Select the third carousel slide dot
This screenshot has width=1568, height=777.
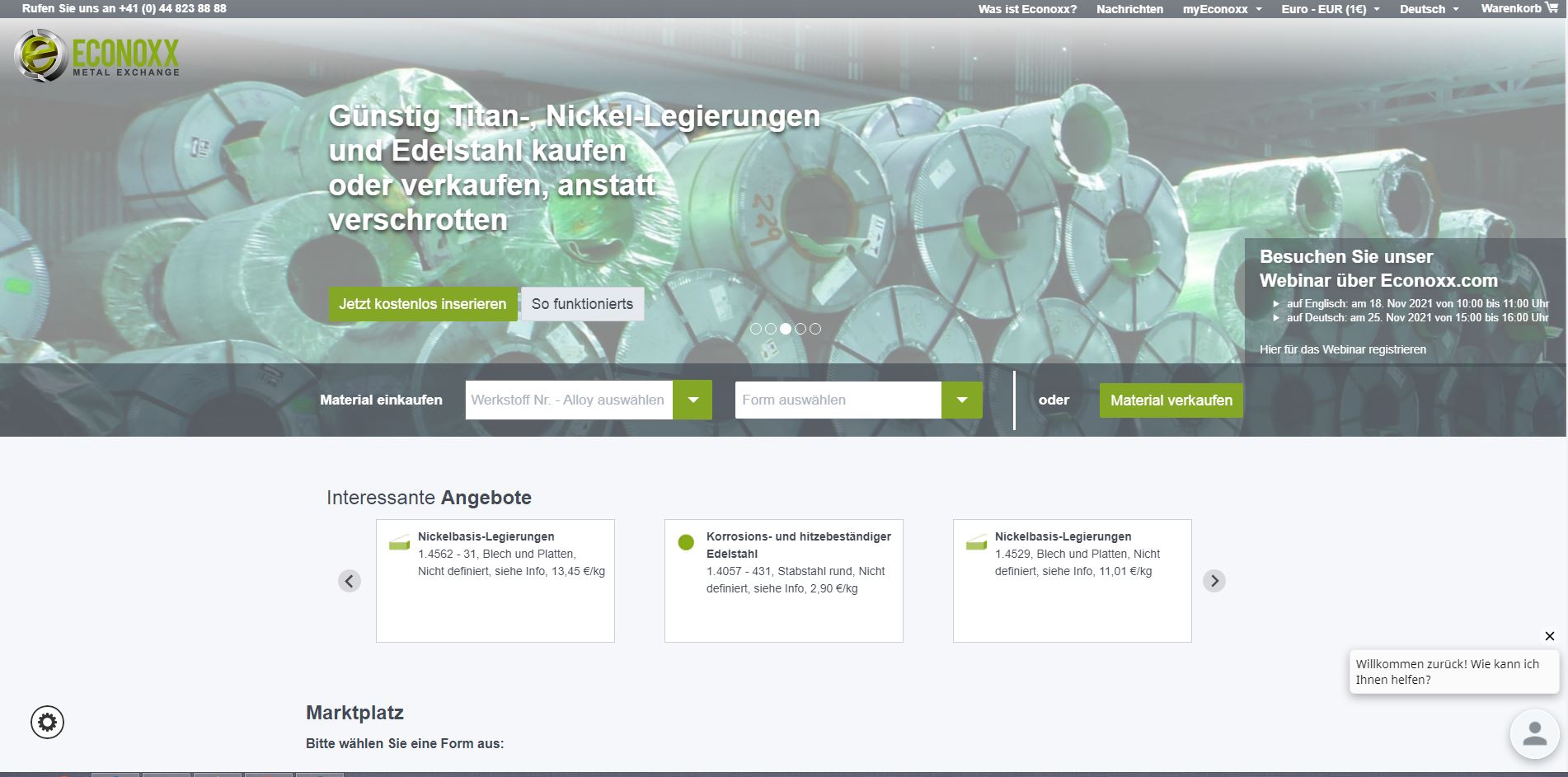click(786, 329)
